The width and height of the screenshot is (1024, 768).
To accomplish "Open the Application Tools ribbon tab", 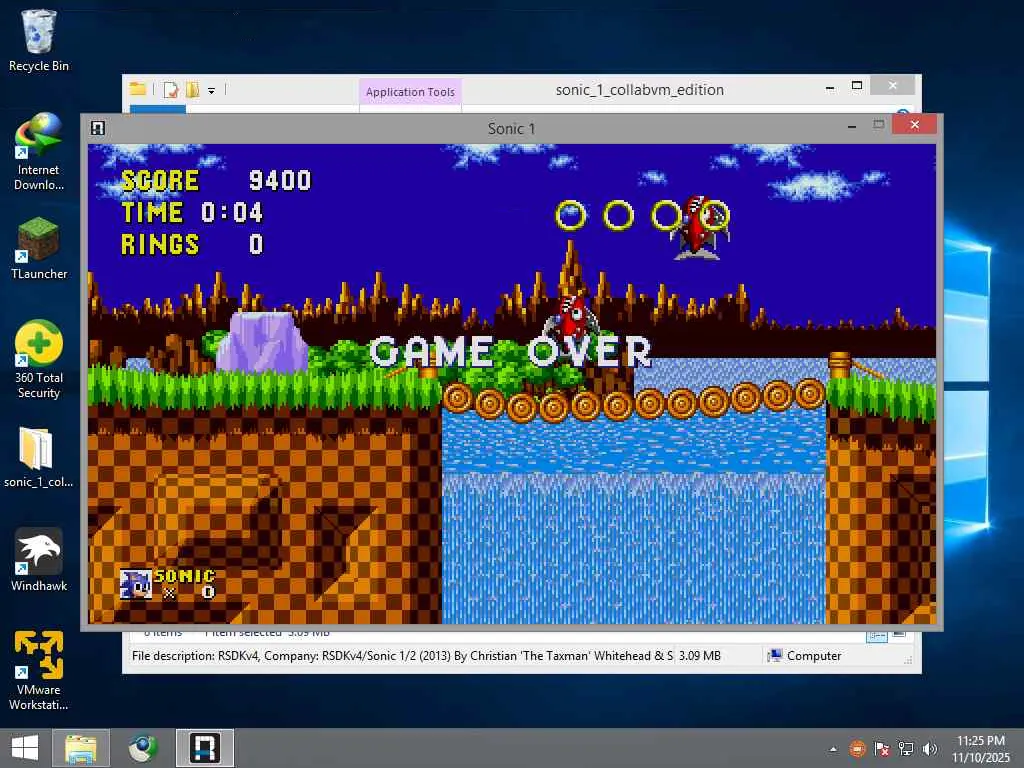I will [410, 91].
